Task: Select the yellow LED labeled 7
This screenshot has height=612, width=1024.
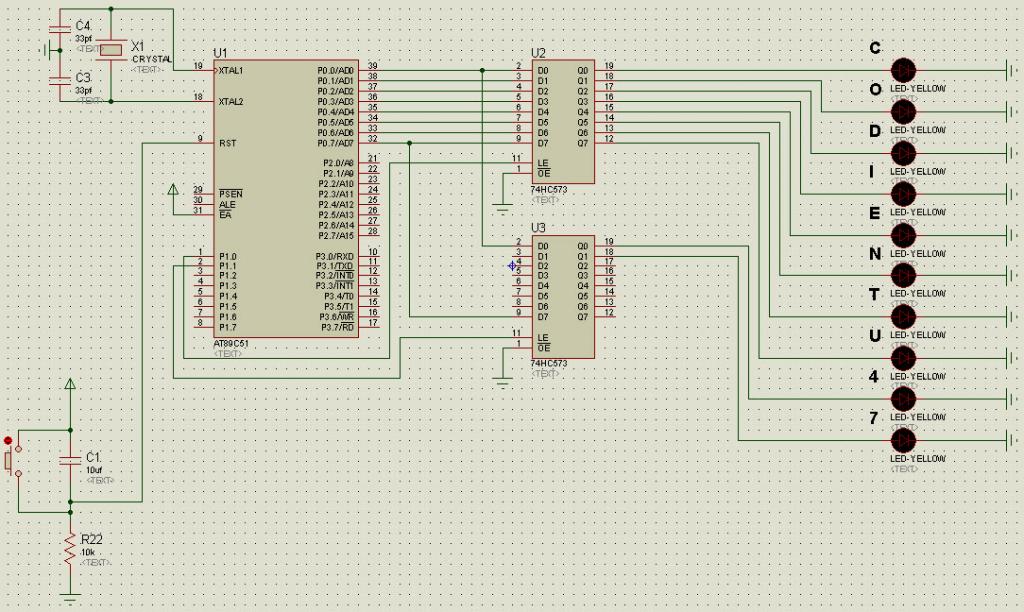Action: coord(903,440)
